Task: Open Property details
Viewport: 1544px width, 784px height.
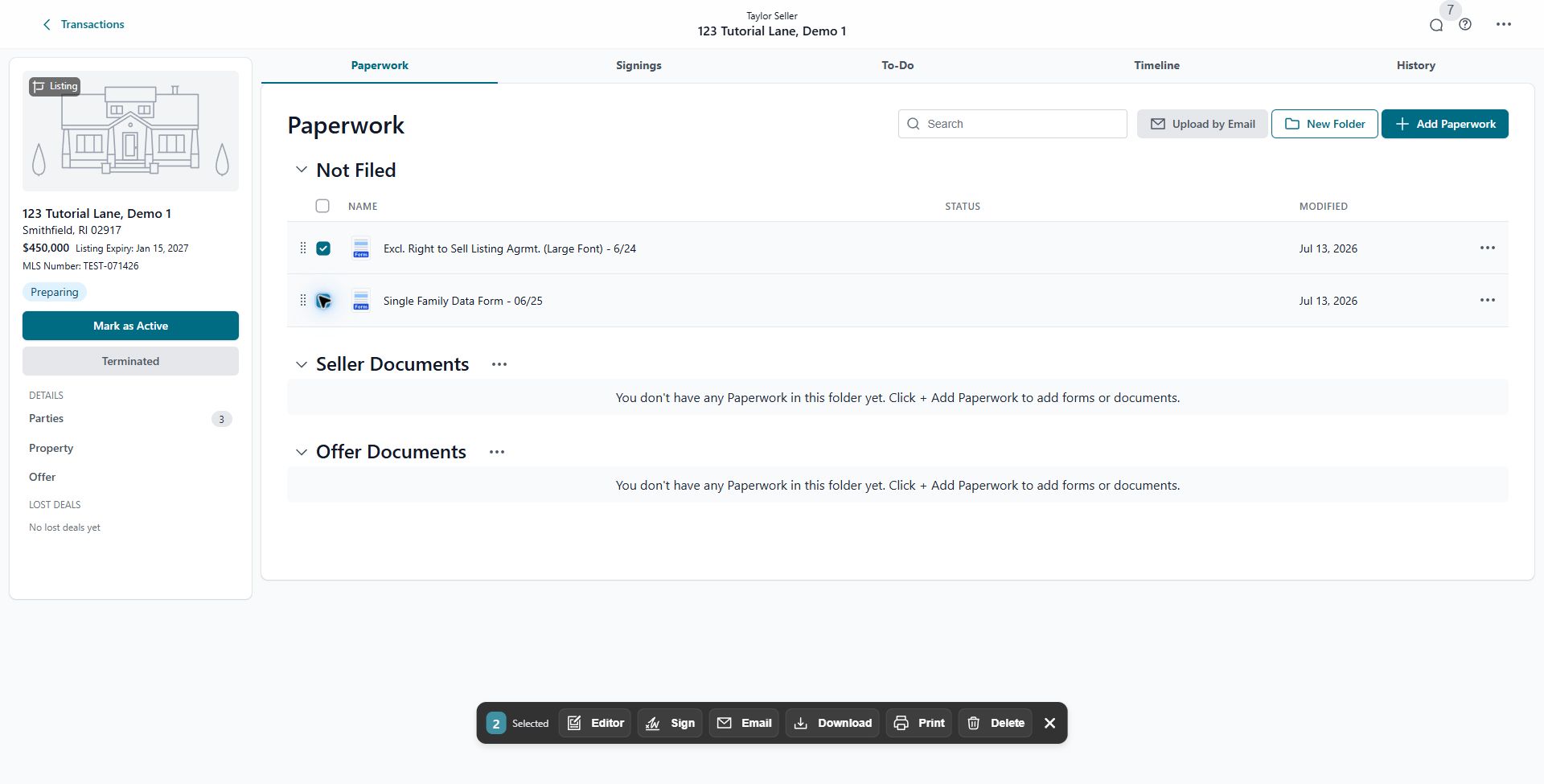Action: tap(51, 448)
